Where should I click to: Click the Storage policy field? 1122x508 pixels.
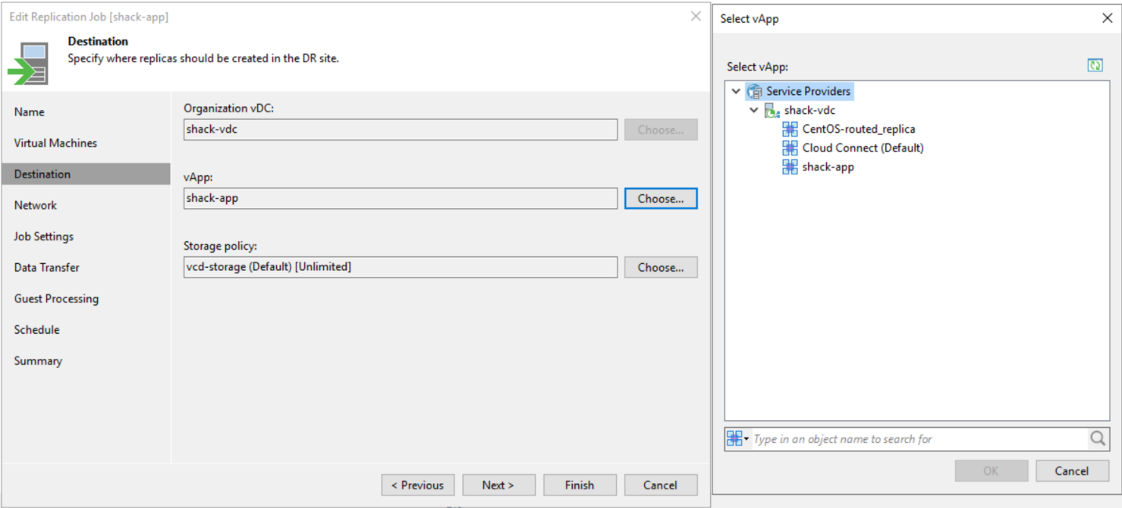(400, 267)
